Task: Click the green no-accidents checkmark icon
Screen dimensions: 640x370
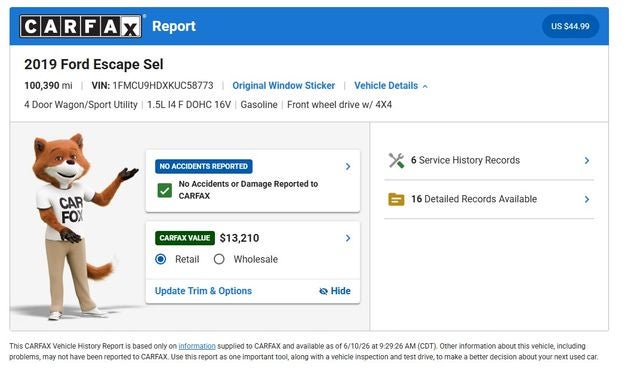Action: (x=165, y=190)
